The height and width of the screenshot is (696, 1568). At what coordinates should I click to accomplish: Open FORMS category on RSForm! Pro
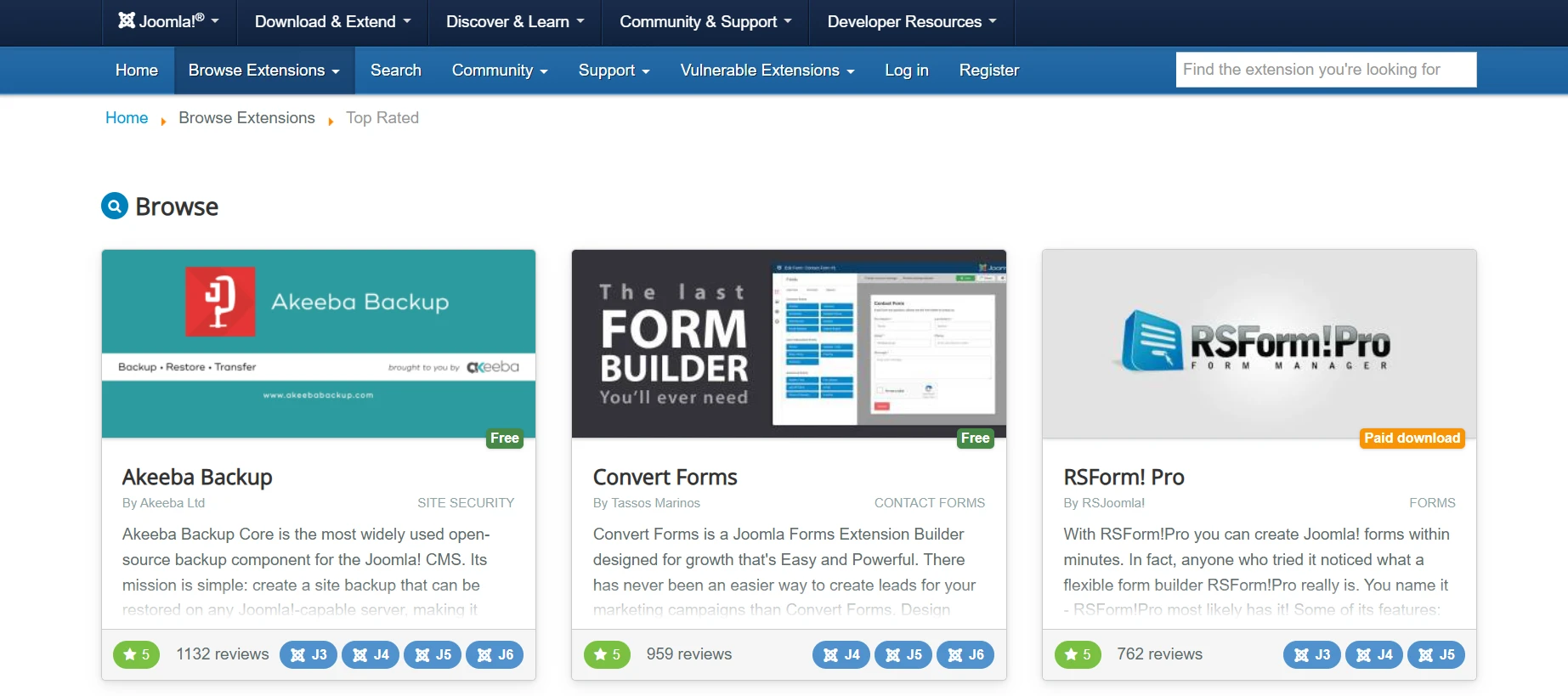point(1432,503)
